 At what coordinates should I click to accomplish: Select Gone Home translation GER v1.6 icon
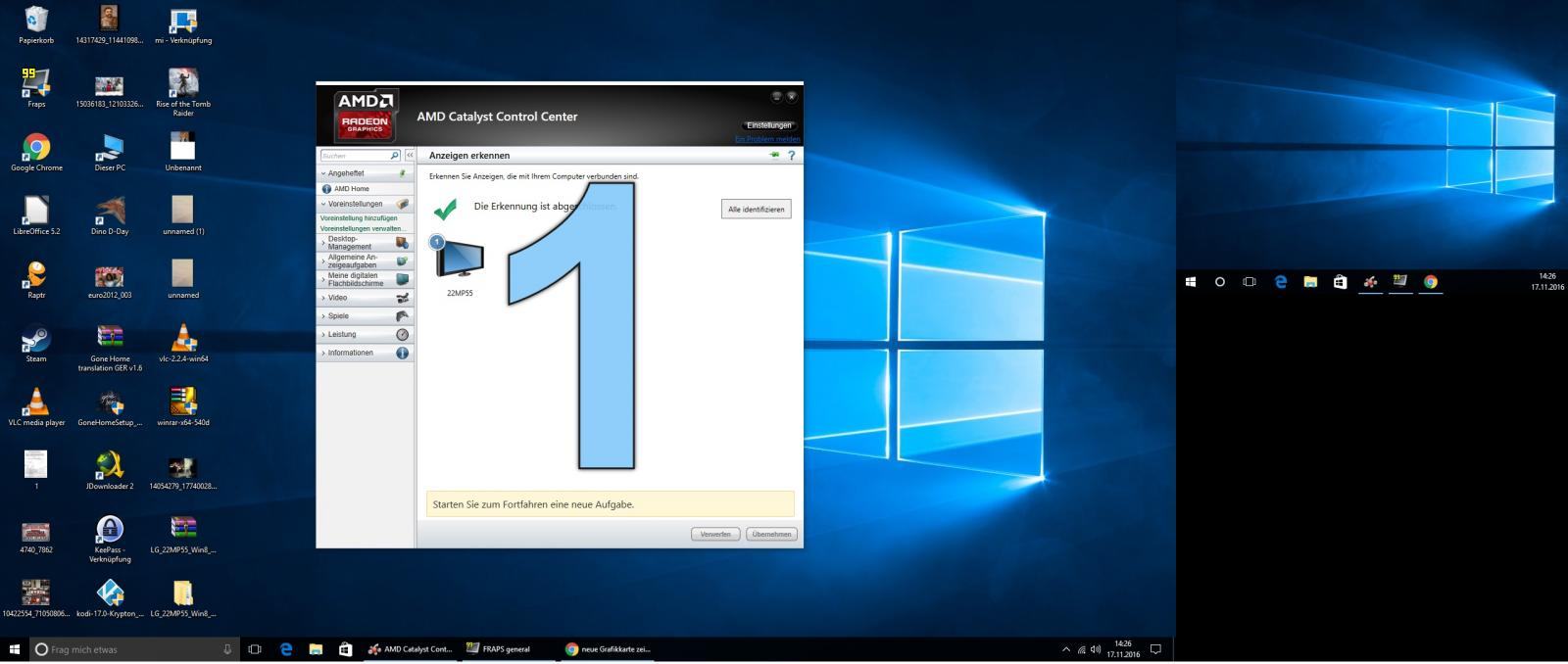click(x=110, y=348)
